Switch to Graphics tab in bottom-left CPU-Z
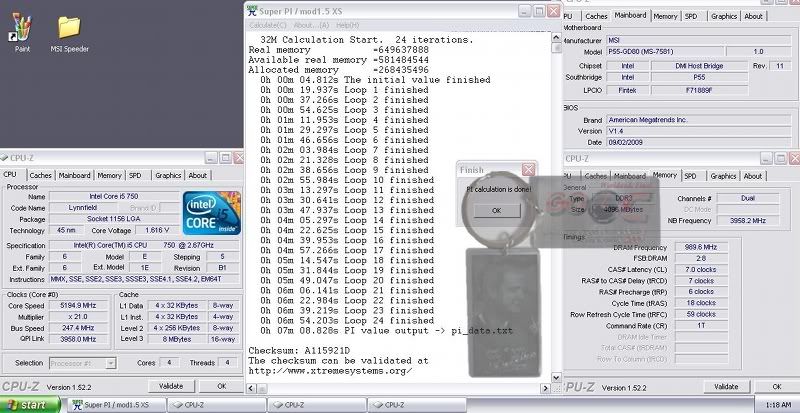The height and width of the screenshot is (413, 800). coord(168,175)
